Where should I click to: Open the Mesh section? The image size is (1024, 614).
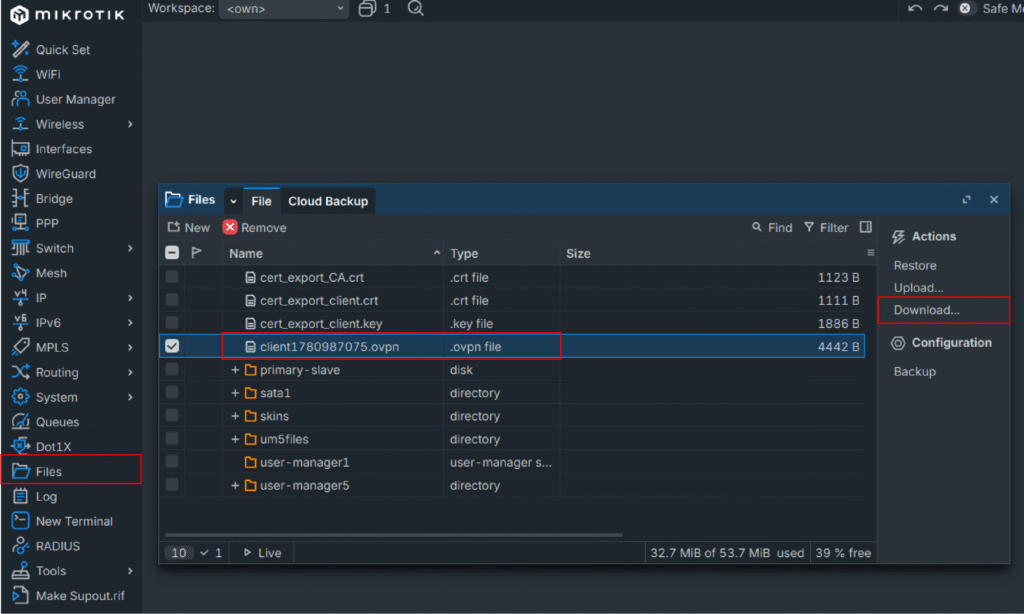[x=51, y=273]
